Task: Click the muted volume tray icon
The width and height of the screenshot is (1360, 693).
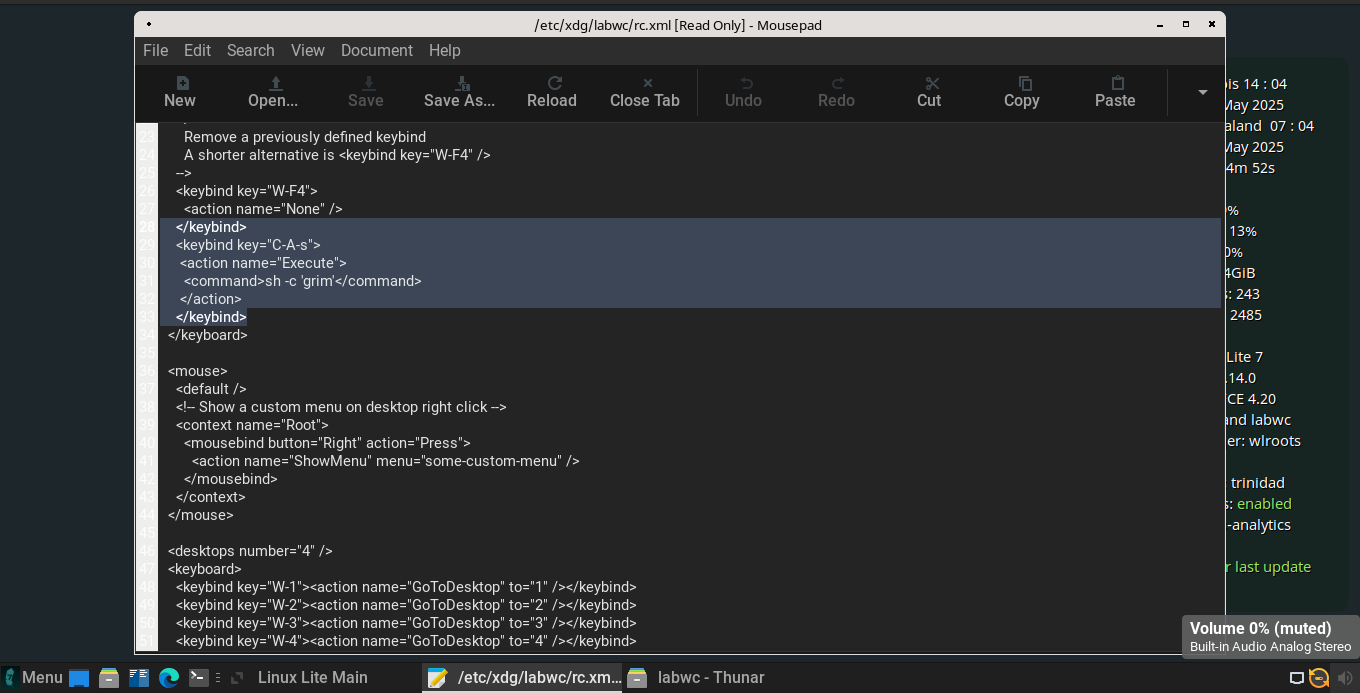Action: click(x=1344, y=678)
